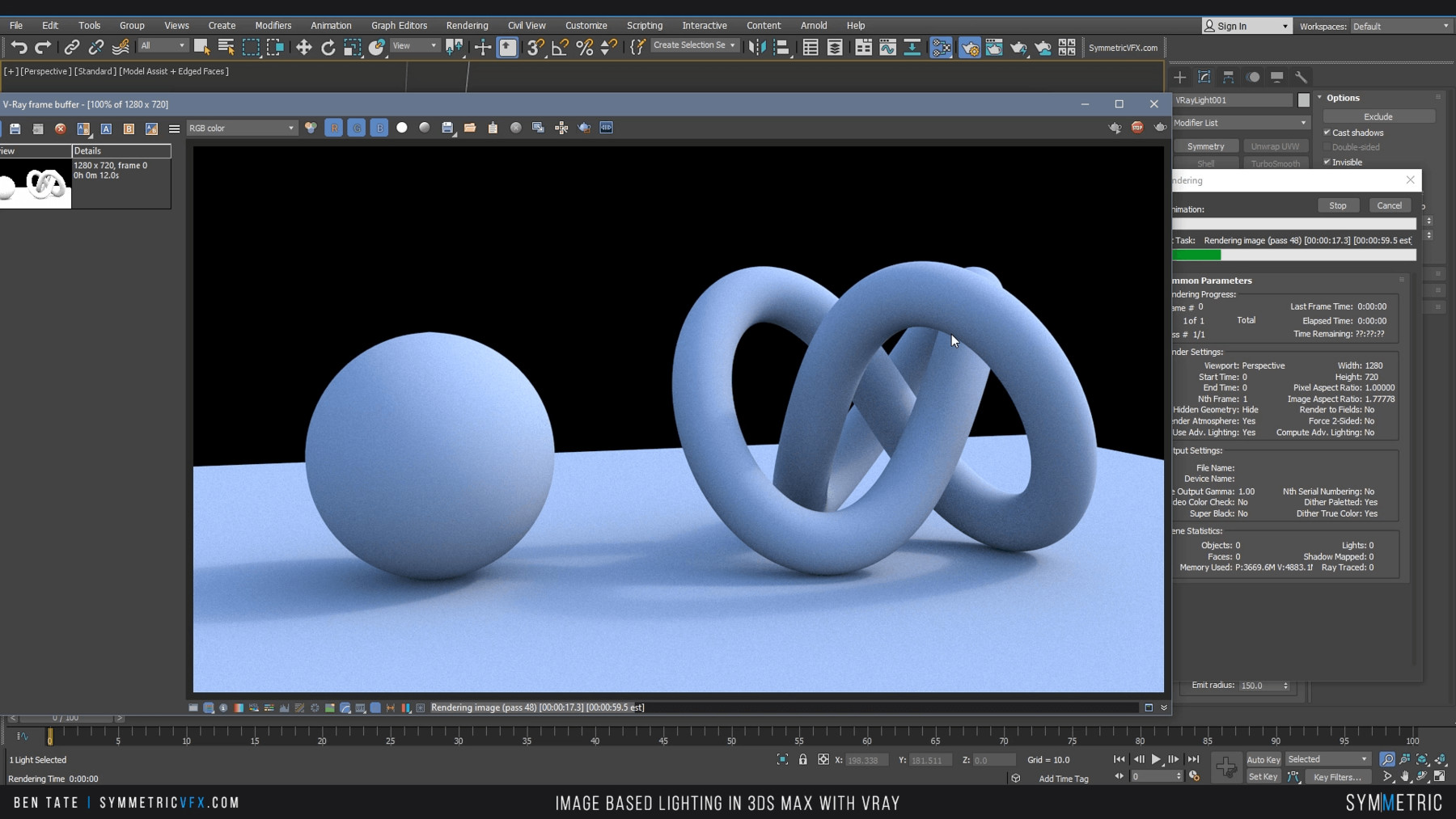Open the Graph Editors menu
This screenshot has width=1456, height=819.
(399, 25)
